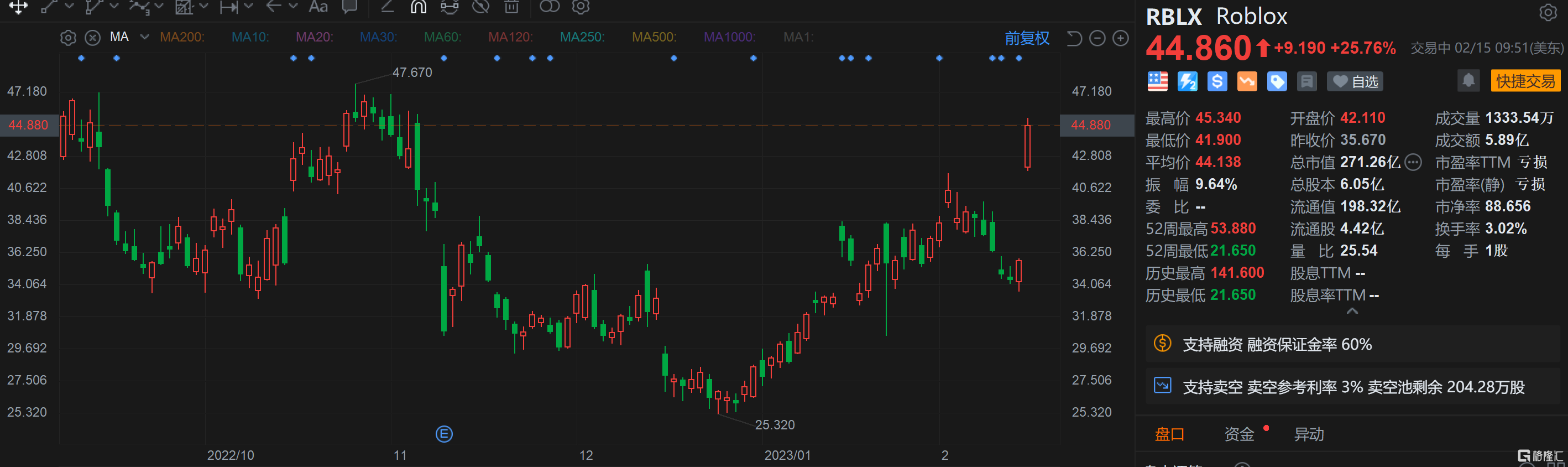Open drawing toolbar settings gear
Screen dimensions: 1568x467
(x=581, y=7)
